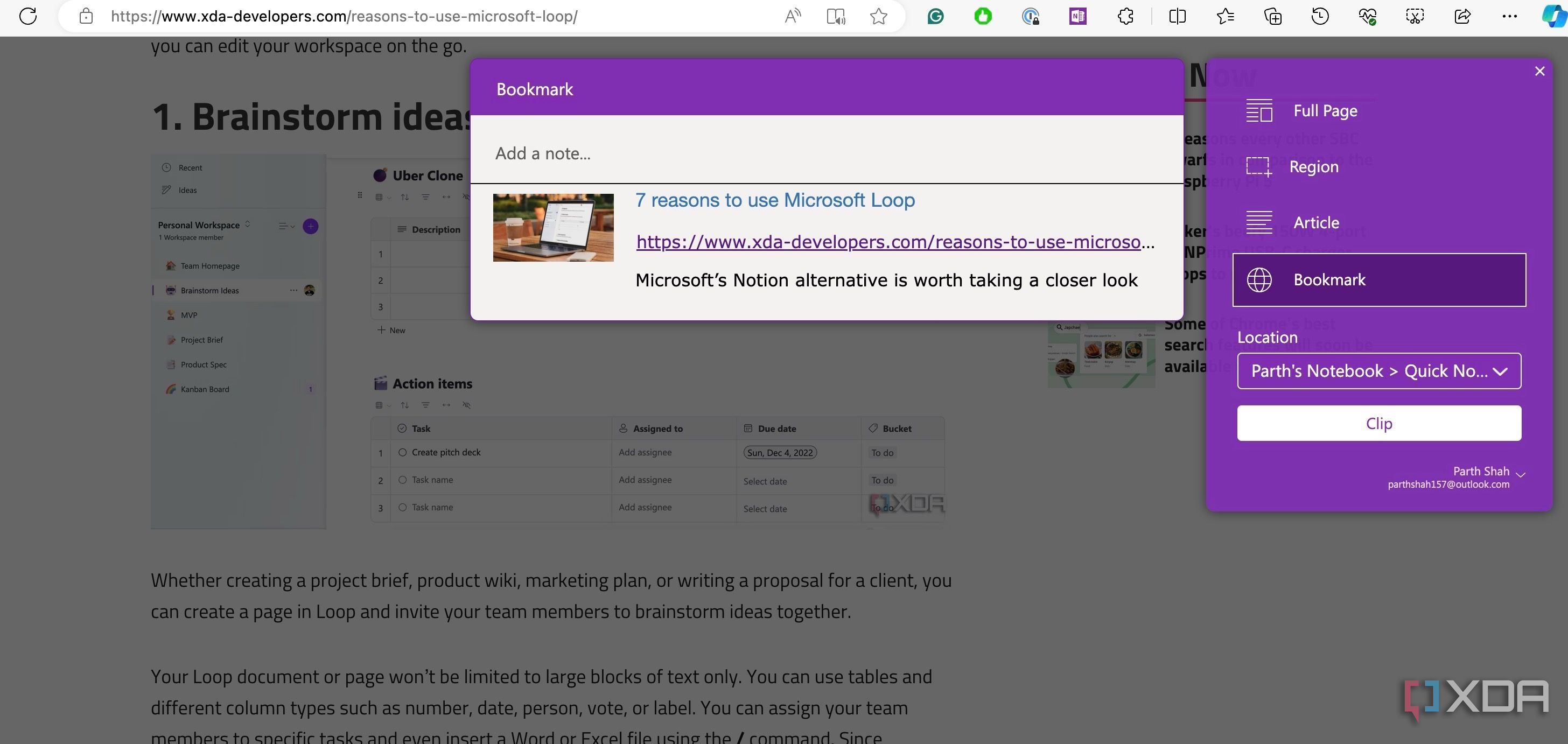Click 'Brainstorm Ideas' in the Loop sidebar image
1568x744 pixels.
click(209, 291)
